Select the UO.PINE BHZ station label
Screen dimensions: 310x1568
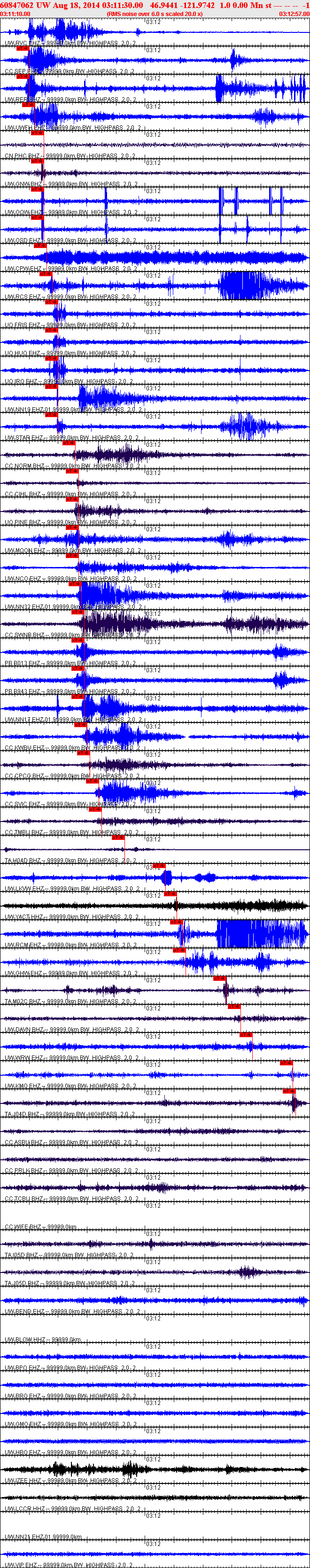coord(70,523)
